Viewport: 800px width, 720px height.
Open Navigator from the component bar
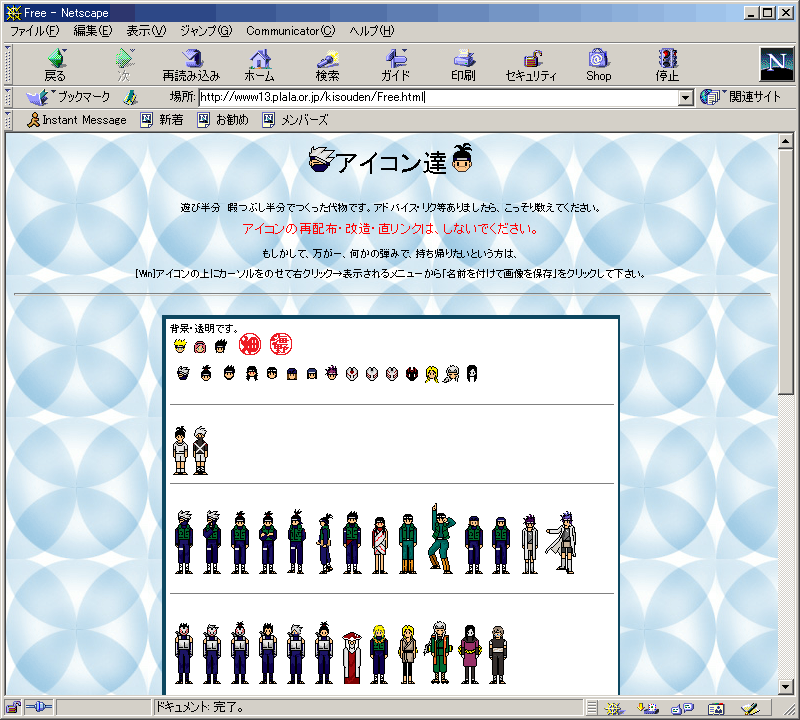(x=615, y=708)
